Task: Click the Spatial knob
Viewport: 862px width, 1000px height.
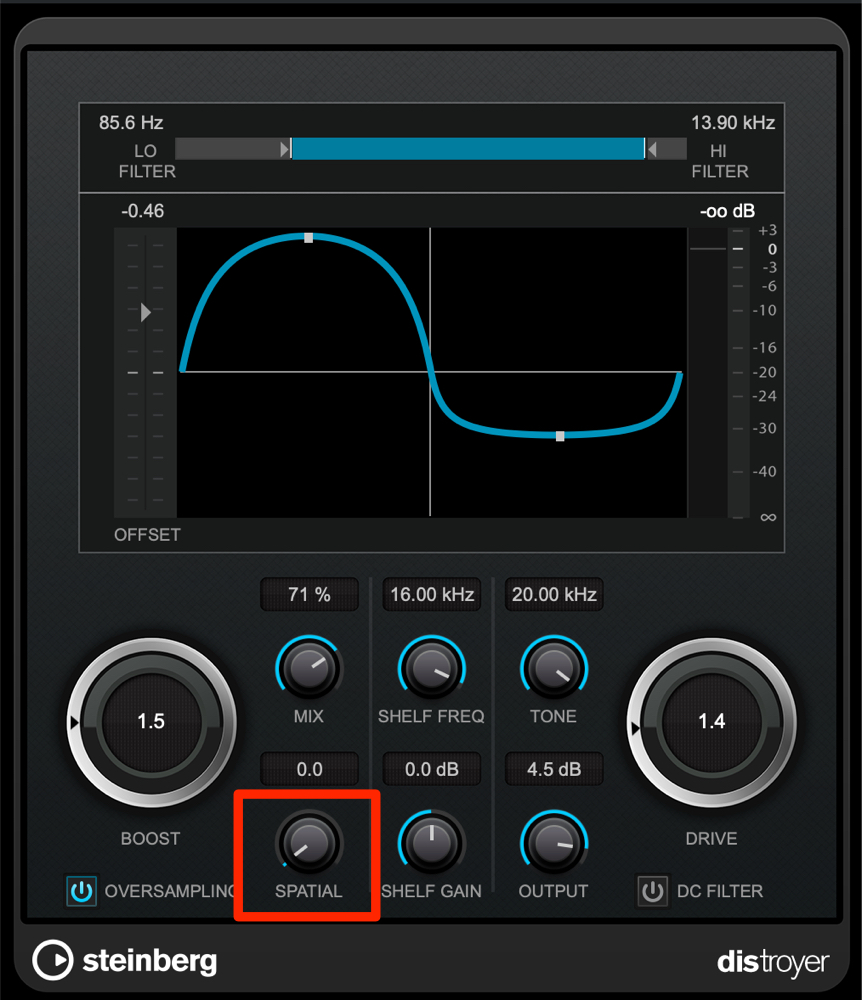Action: click(x=309, y=844)
